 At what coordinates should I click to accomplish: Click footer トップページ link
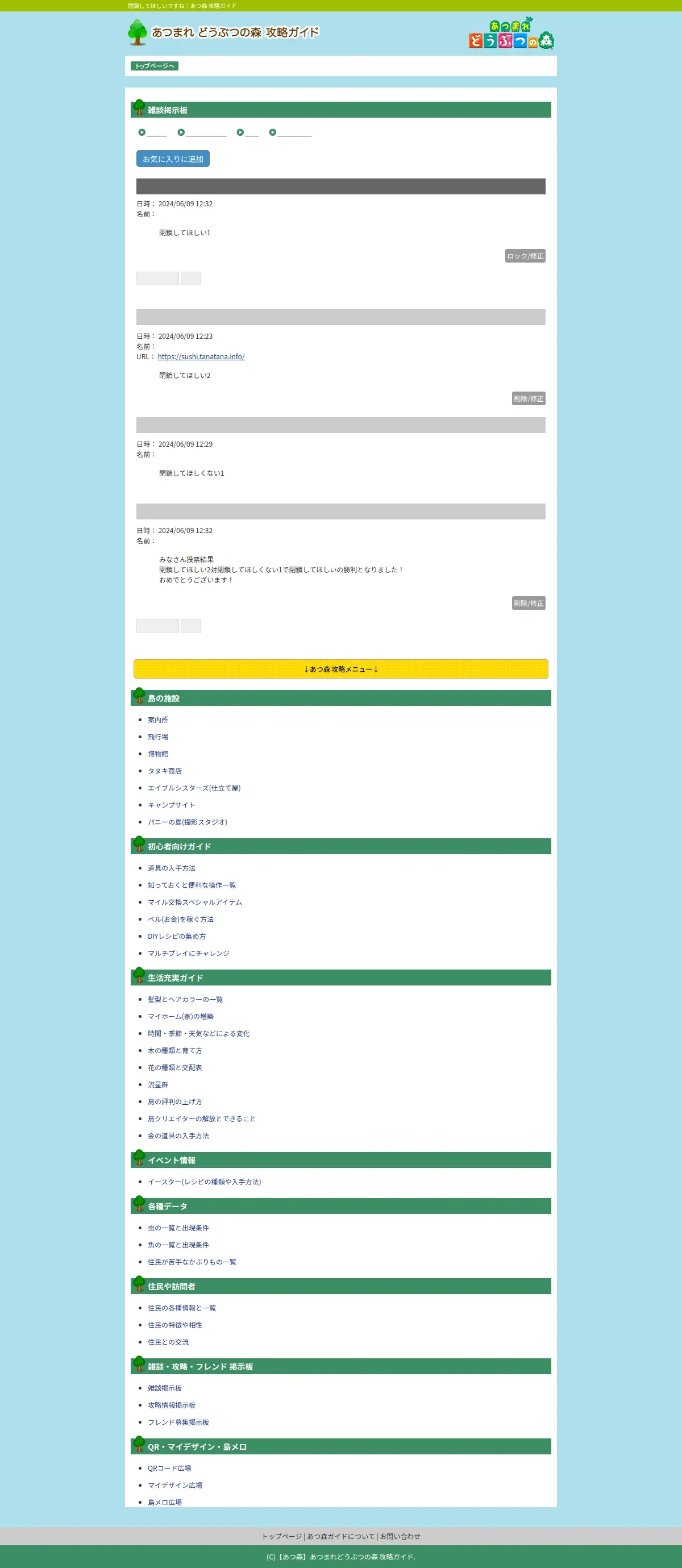pos(282,1536)
